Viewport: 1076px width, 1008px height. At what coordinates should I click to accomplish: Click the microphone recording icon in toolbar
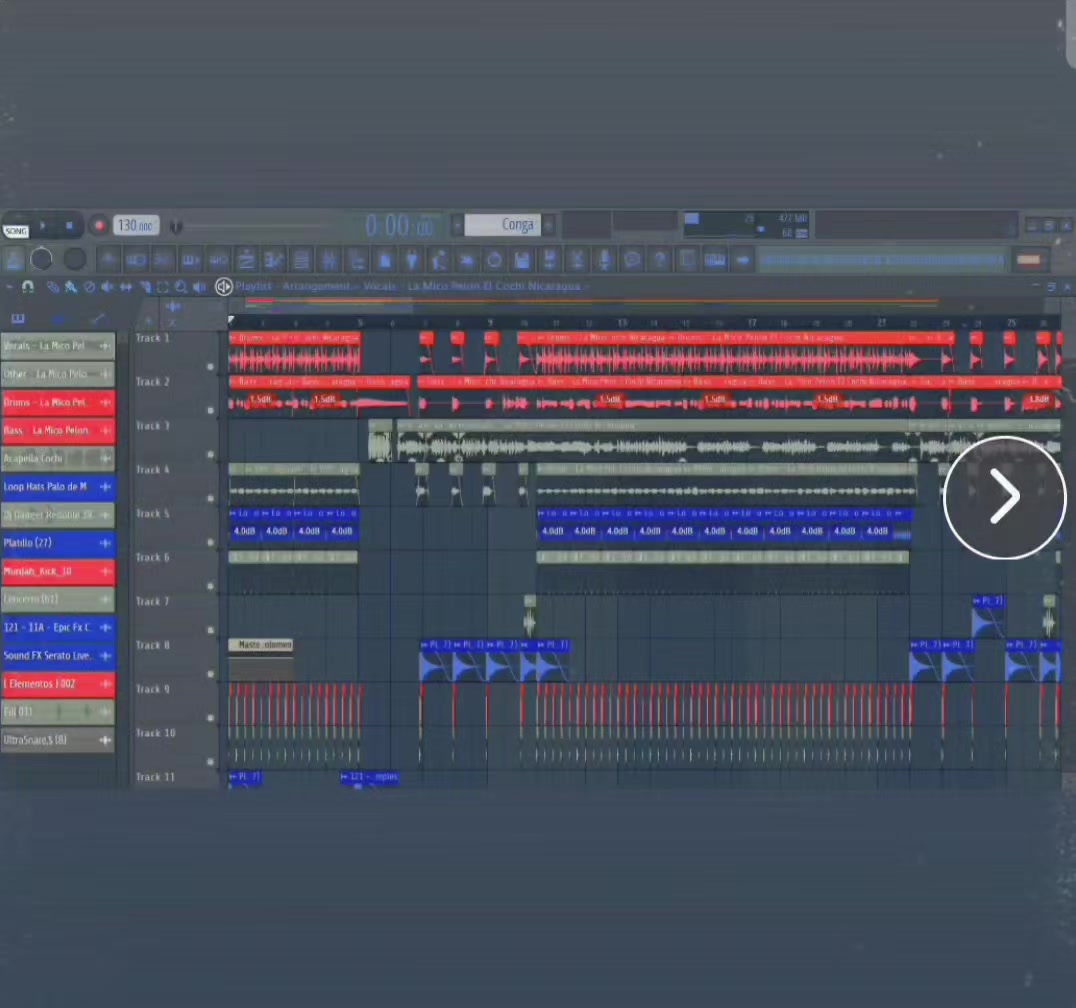(604, 260)
